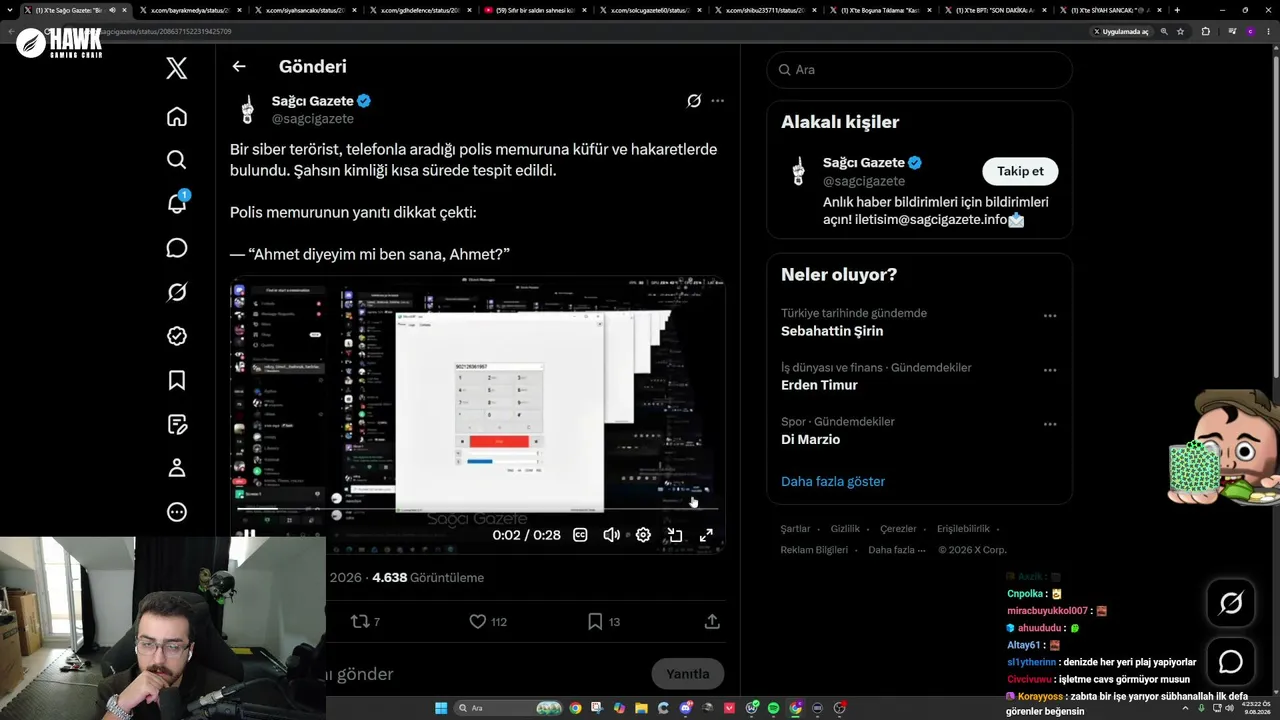The height and width of the screenshot is (720, 1280).
Task: Repost the Sağcı Gazete post
Action: (365, 622)
